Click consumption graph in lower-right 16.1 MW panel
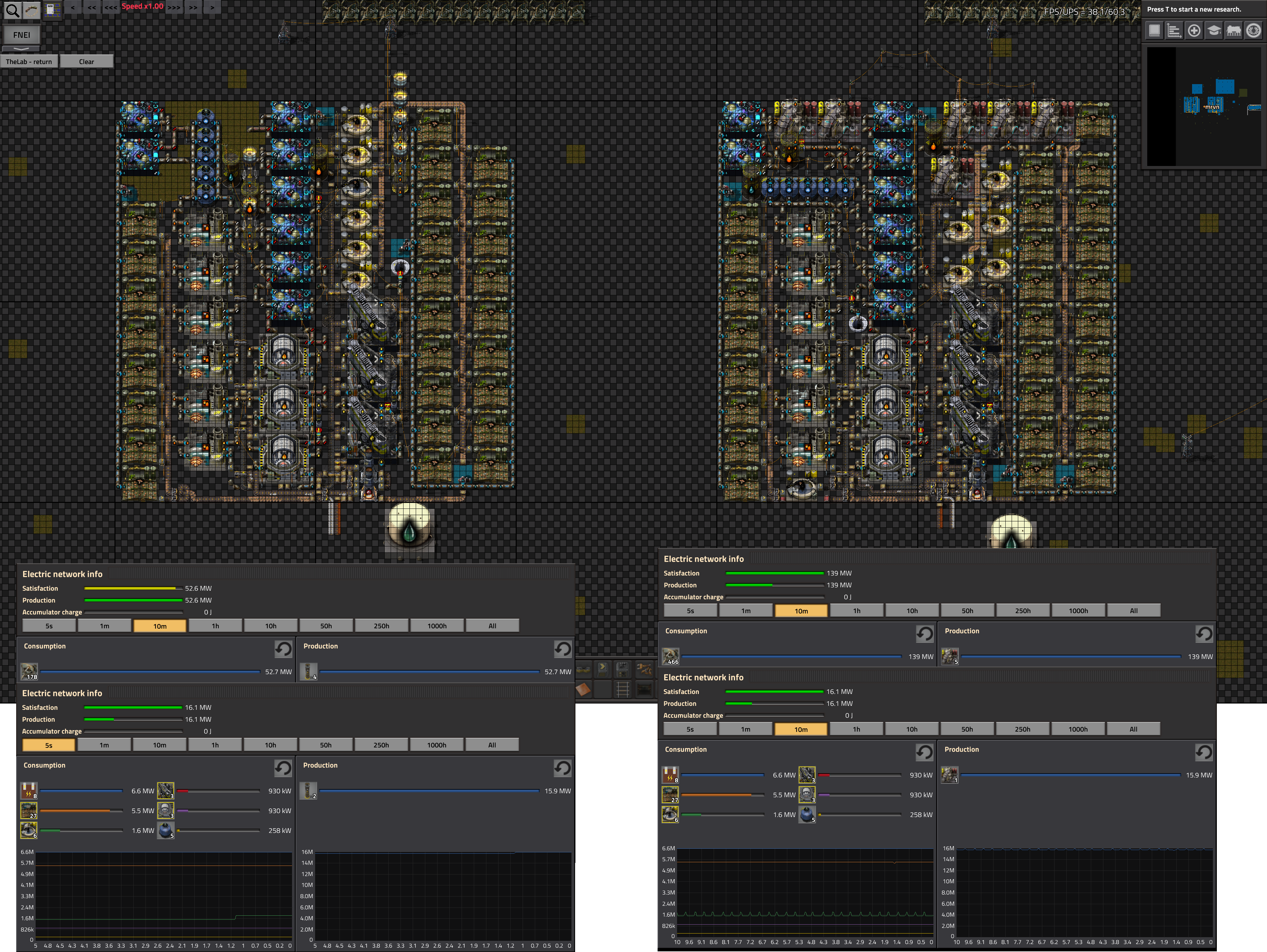Screen dimensions: 1267x952 coord(805,892)
